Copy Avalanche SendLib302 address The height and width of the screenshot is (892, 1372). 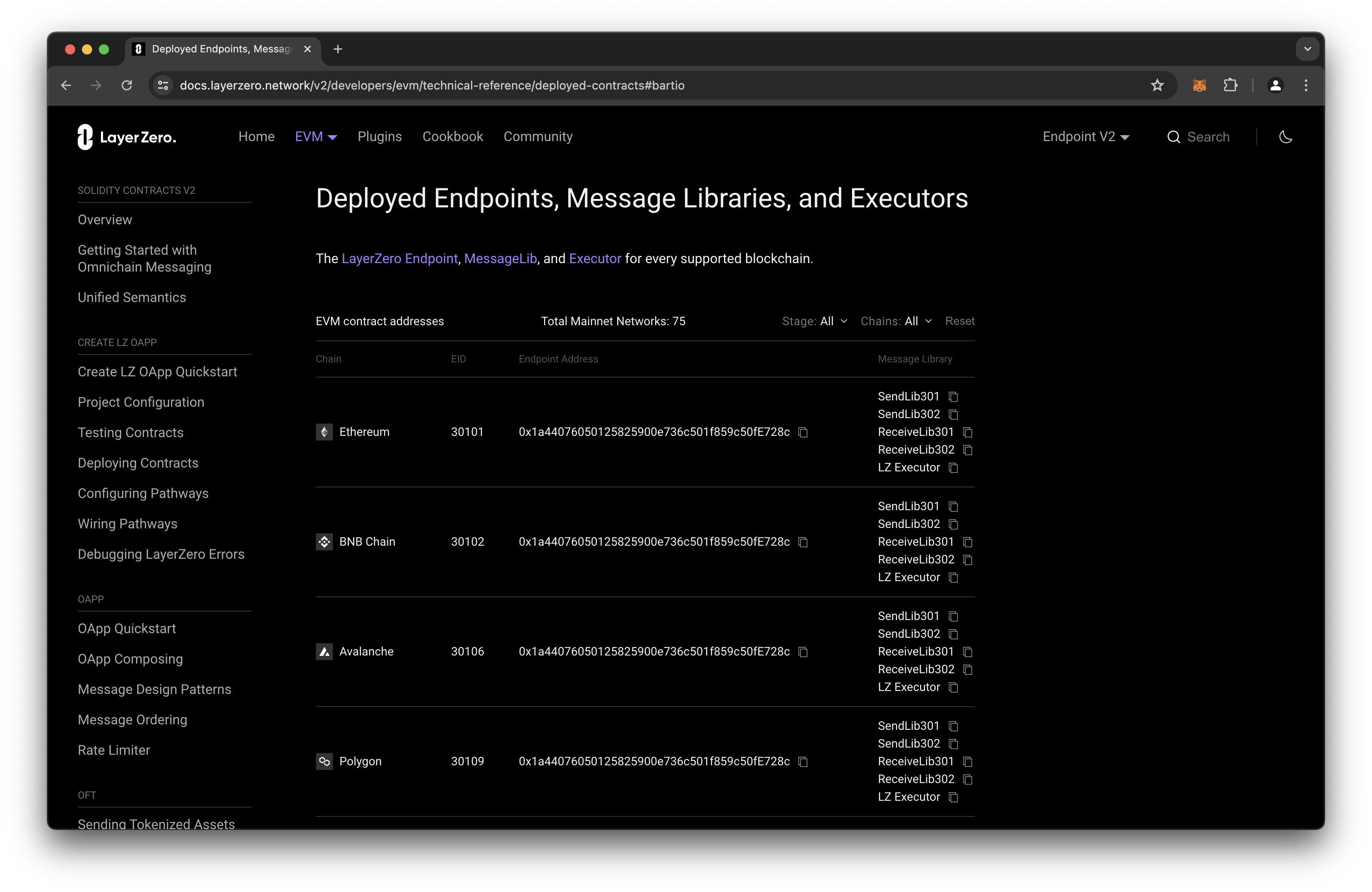pos(953,634)
